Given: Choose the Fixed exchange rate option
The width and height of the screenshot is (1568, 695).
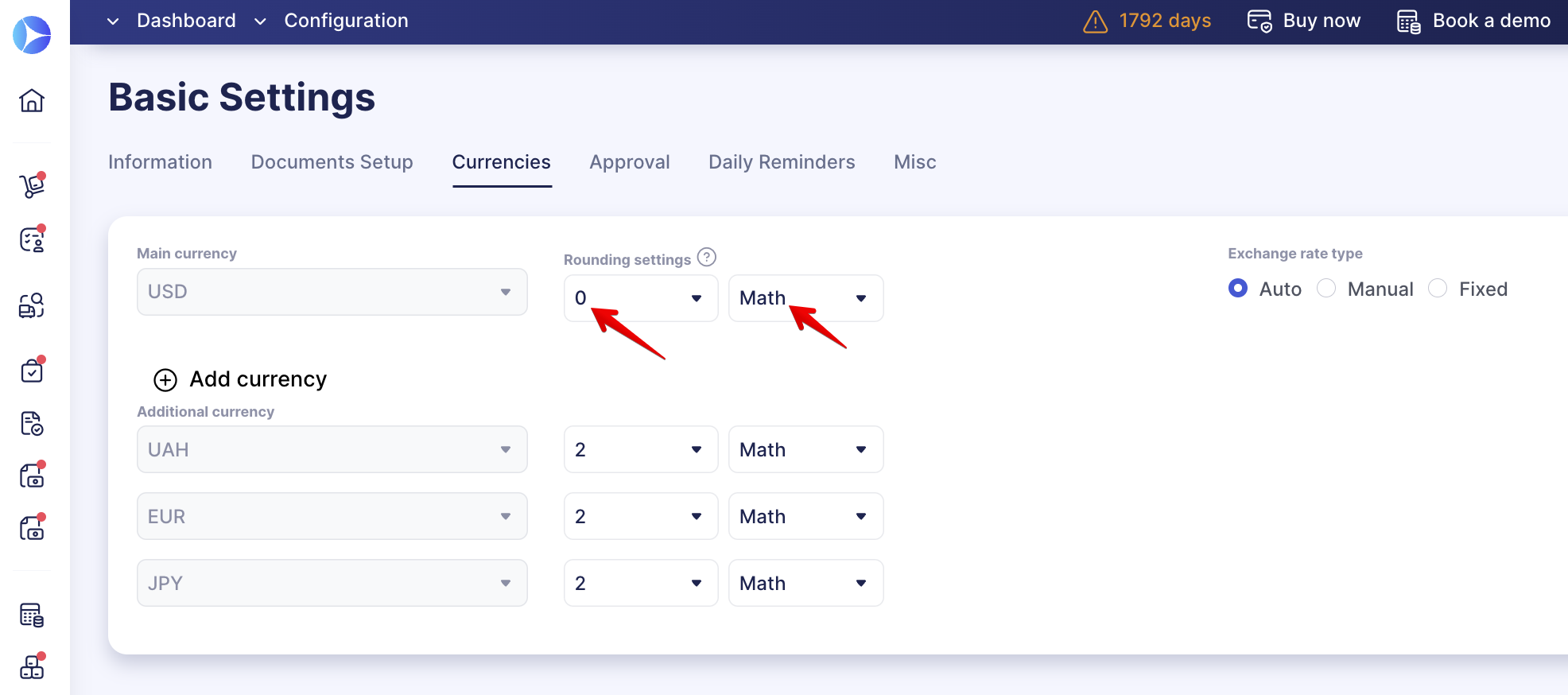Looking at the screenshot, I should 1438,288.
